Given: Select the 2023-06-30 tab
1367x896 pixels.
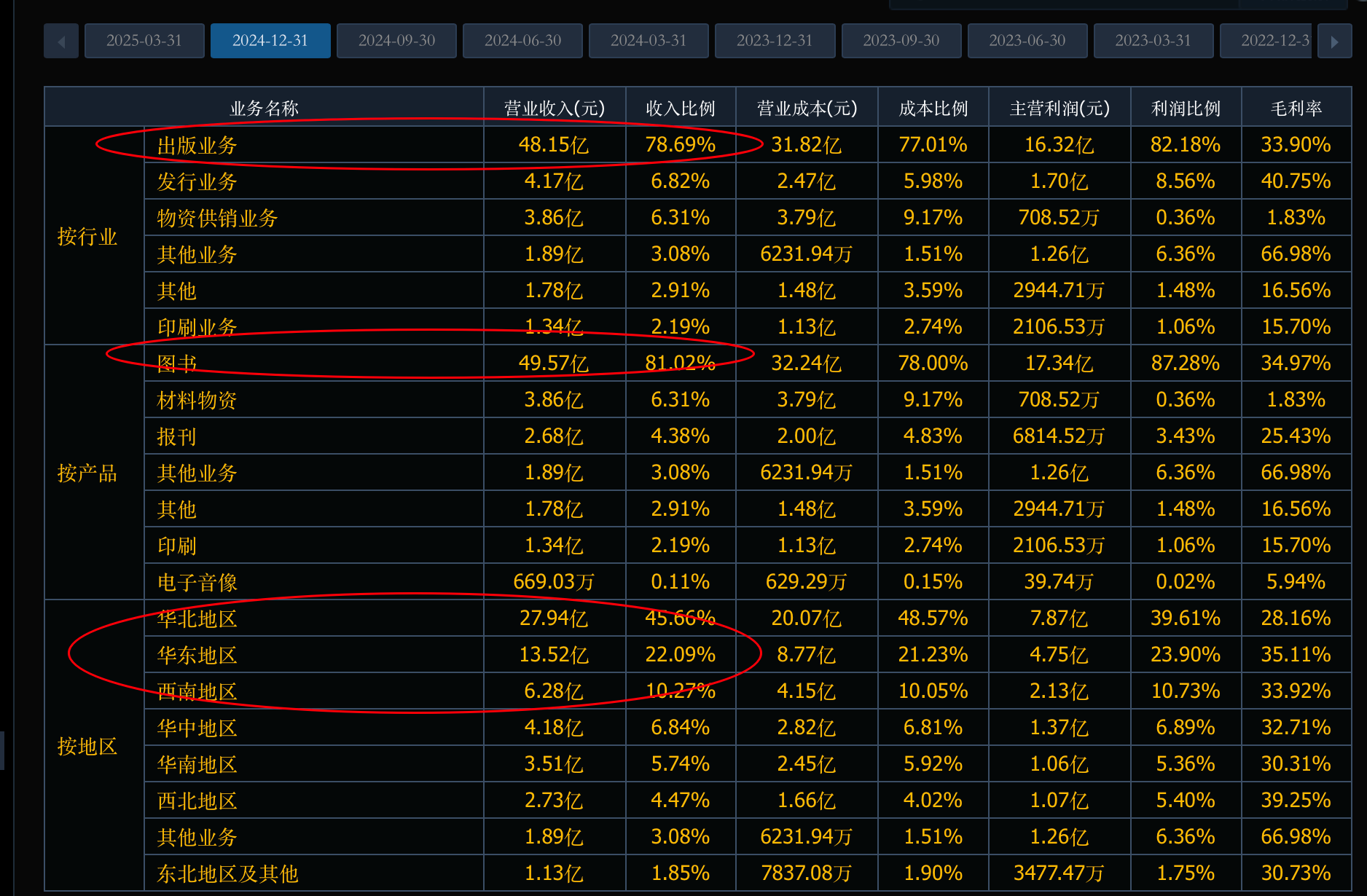Looking at the screenshot, I should pos(1027,41).
